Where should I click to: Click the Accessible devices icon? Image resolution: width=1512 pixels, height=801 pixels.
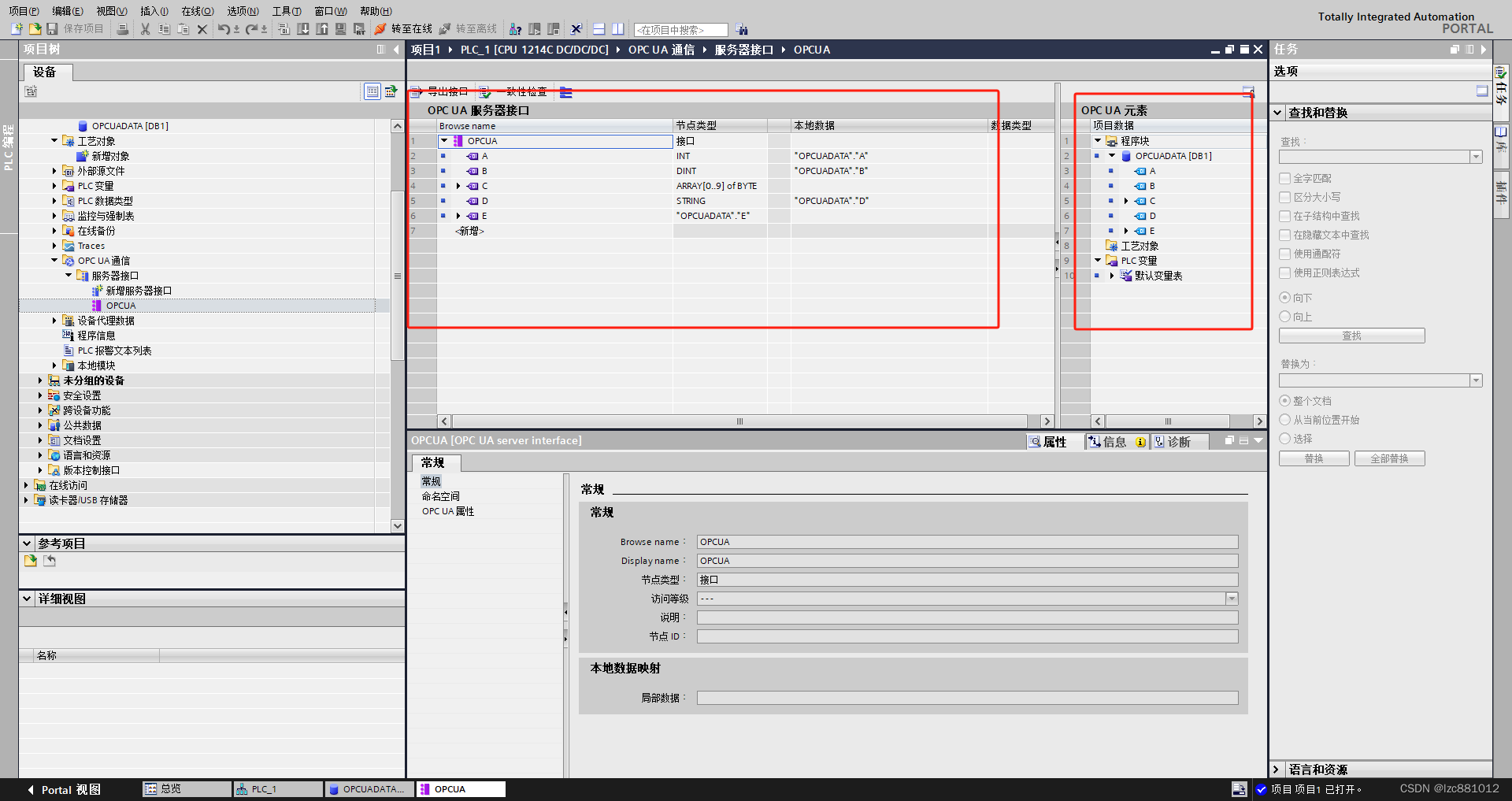(515, 29)
